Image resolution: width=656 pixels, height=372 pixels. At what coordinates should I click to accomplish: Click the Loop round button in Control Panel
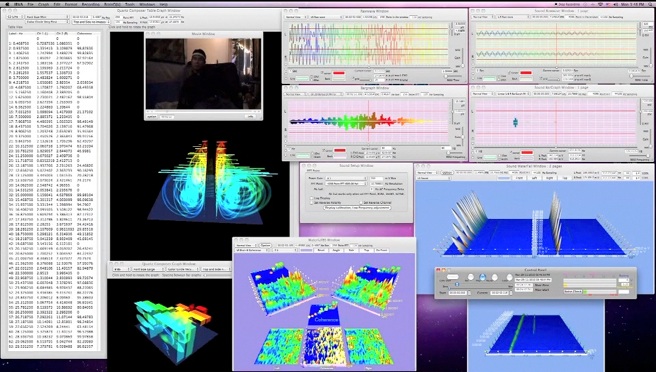[x=510, y=277]
